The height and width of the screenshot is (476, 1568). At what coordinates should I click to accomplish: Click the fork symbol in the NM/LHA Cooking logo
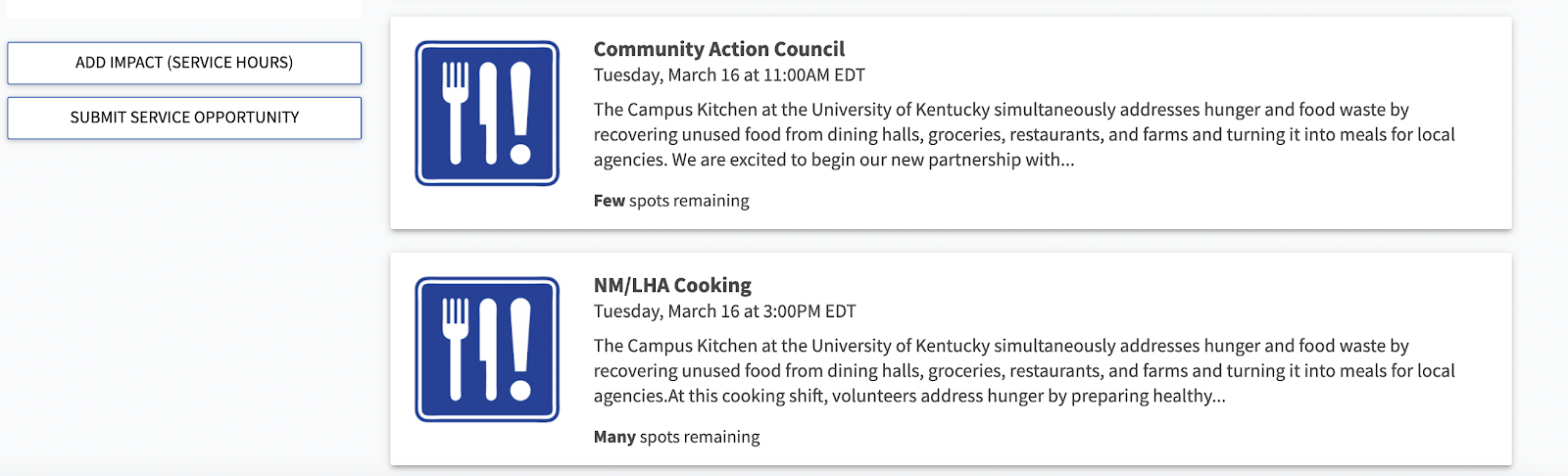point(455,350)
